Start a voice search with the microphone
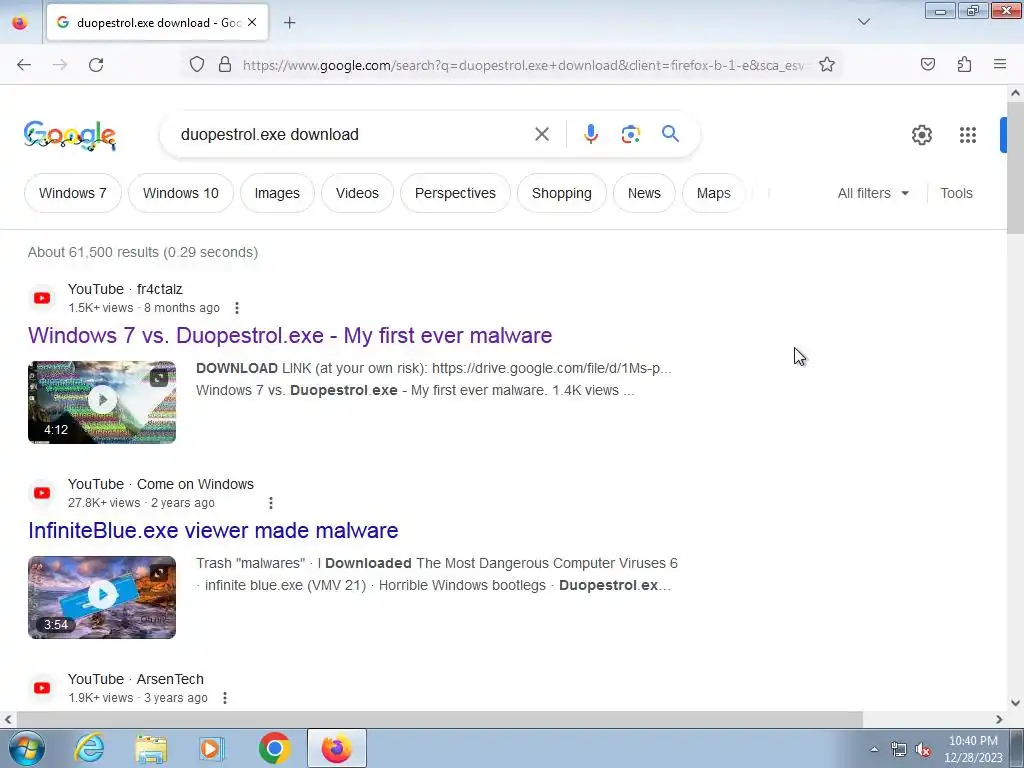The image size is (1024, 768). point(591,134)
